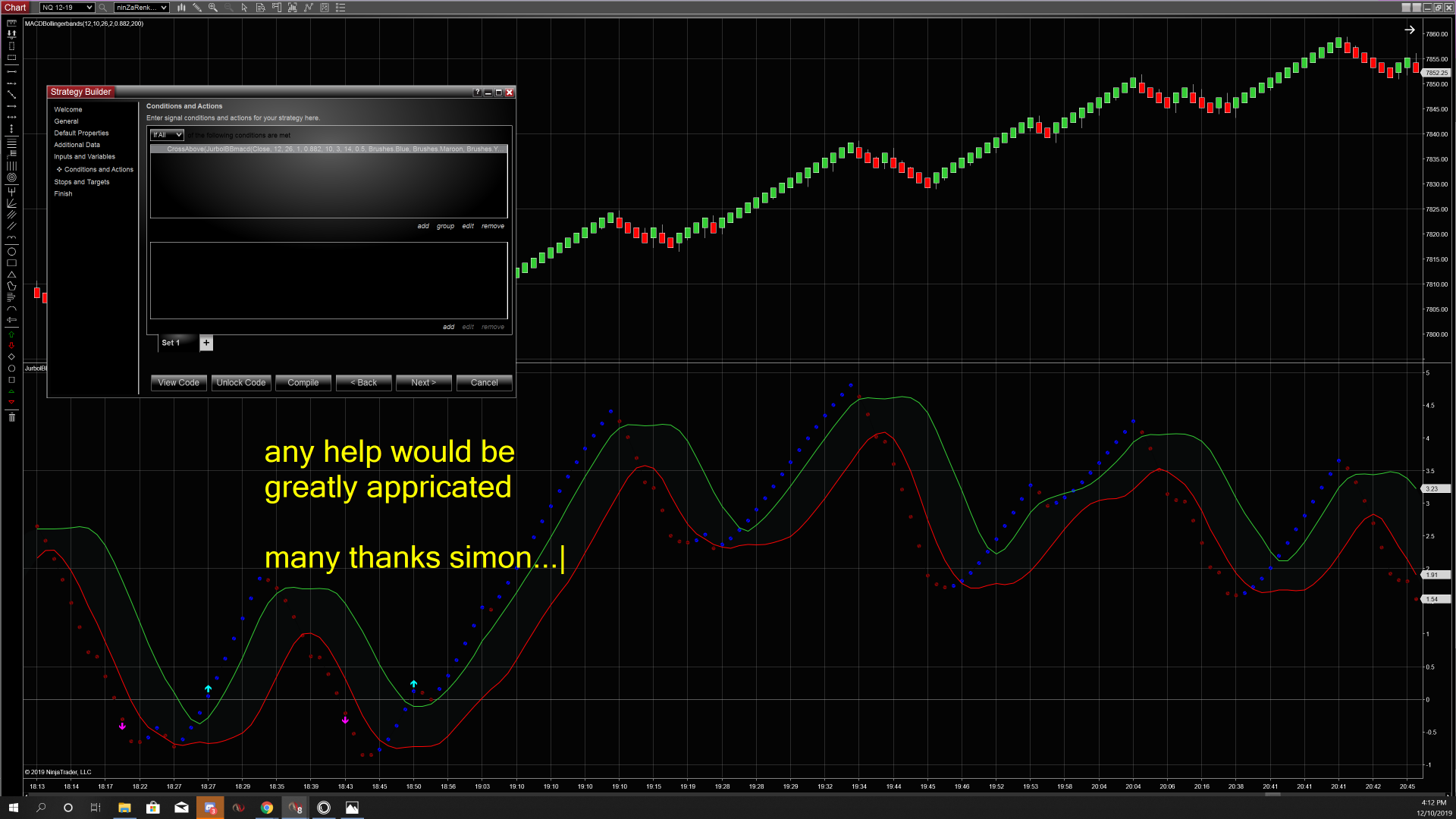Open the ninZaRenko bar type dropdown
This screenshot has width=1456, height=819.
pos(141,8)
